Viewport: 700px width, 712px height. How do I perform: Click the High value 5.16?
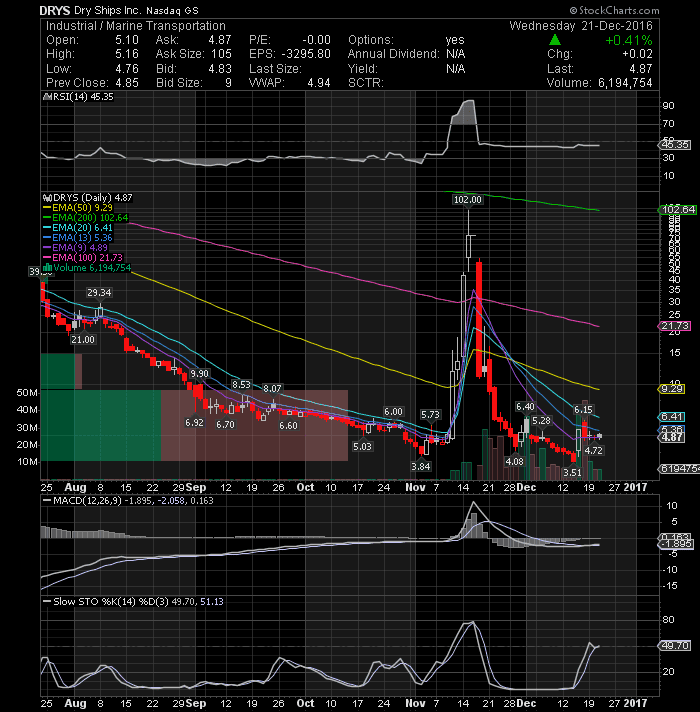point(127,54)
